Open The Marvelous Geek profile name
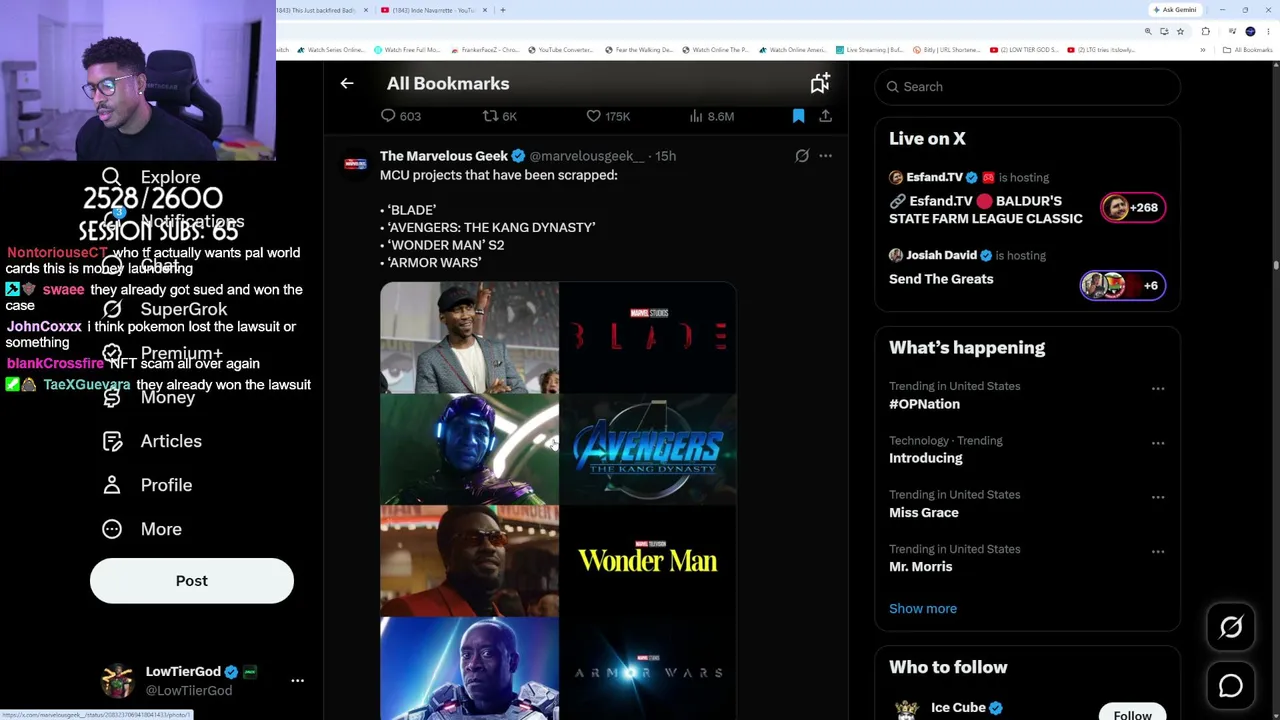The width and height of the screenshot is (1280, 720). pyautogui.click(x=444, y=156)
